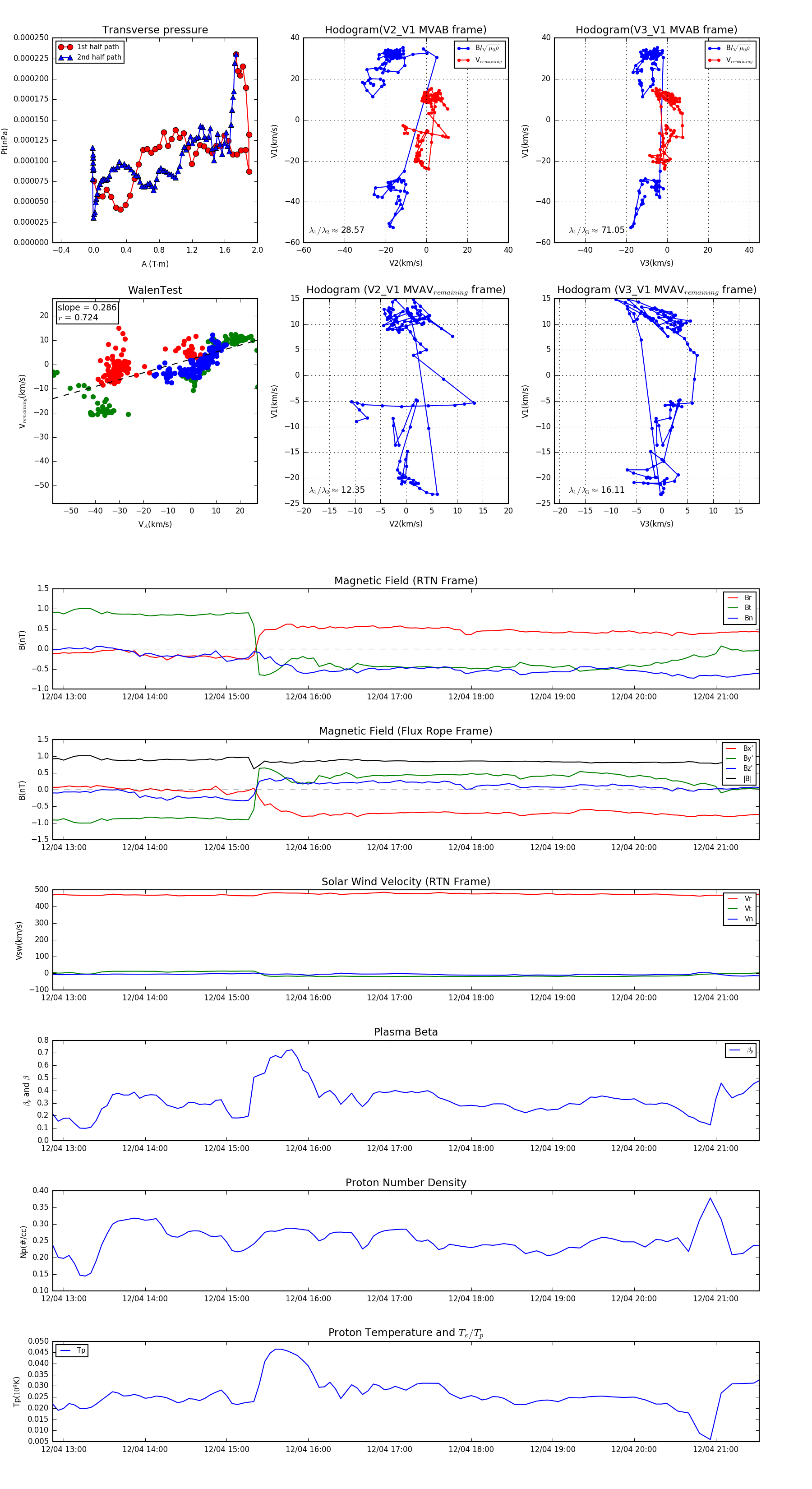Click the 'Magnetic Field (Flux Rope Frame)' title
This screenshot has width=812, height=1489.
click(x=406, y=731)
